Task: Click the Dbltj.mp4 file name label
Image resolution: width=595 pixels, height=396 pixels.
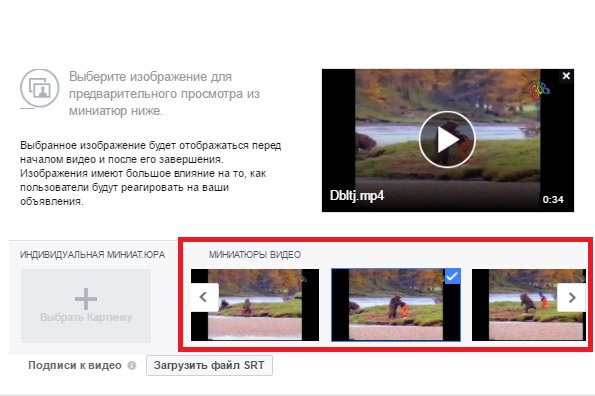Action: click(357, 196)
